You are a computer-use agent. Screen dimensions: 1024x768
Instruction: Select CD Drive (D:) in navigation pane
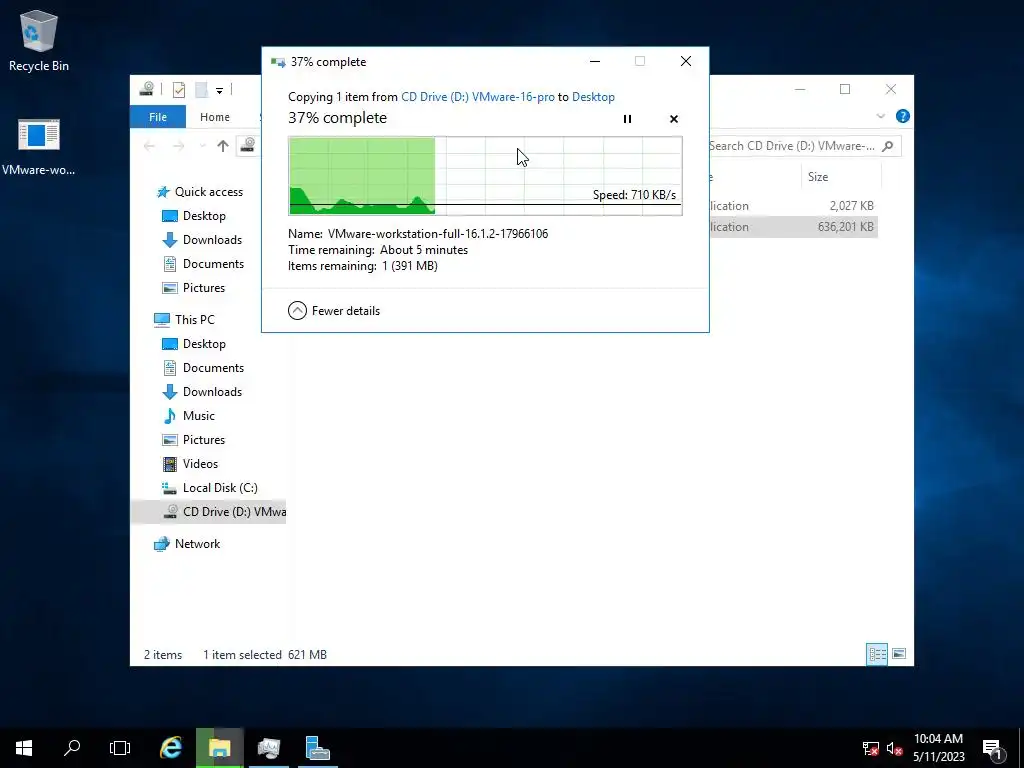209,512
